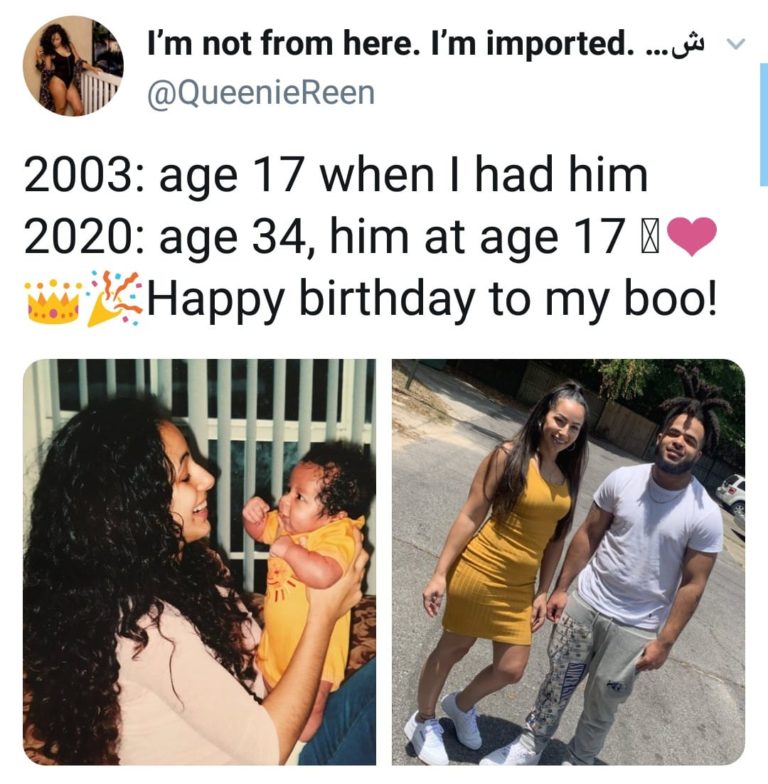Select the "Happy birthday to my boo!" text
768x784 pixels.
pyautogui.click(x=432, y=300)
